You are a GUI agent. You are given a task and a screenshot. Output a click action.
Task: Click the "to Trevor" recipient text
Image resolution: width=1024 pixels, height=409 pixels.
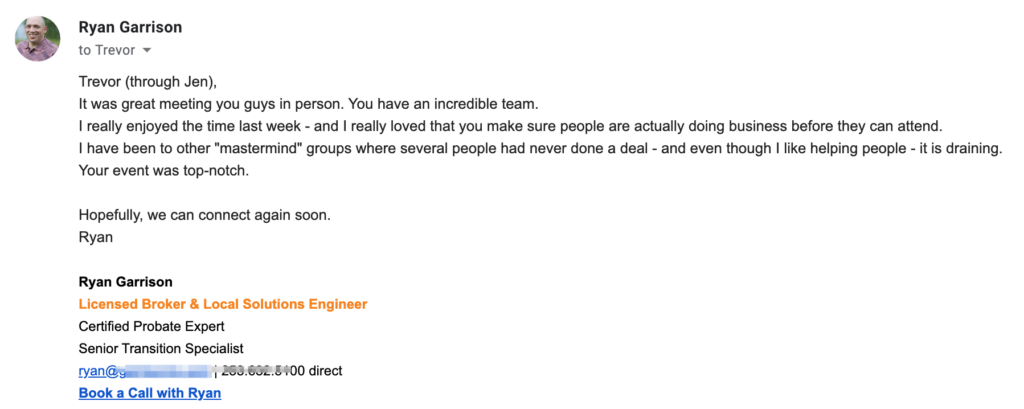[106, 50]
